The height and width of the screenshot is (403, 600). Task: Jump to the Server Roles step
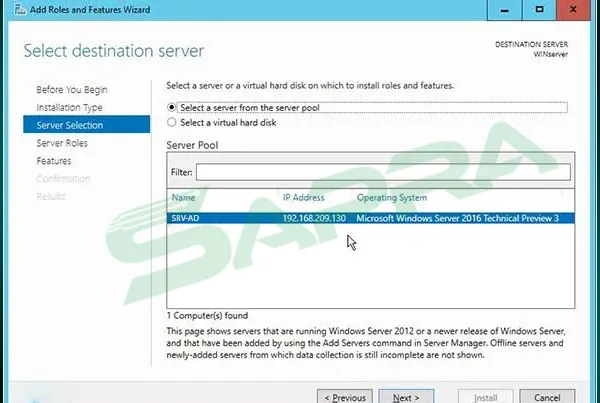[x=62, y=143]
